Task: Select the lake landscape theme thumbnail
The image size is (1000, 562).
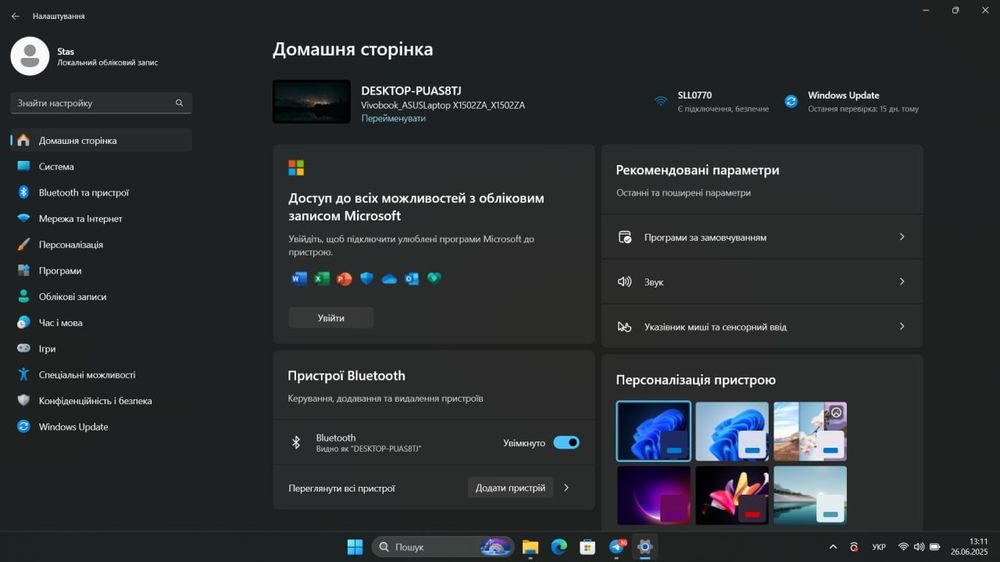Action: coord(810,495)
